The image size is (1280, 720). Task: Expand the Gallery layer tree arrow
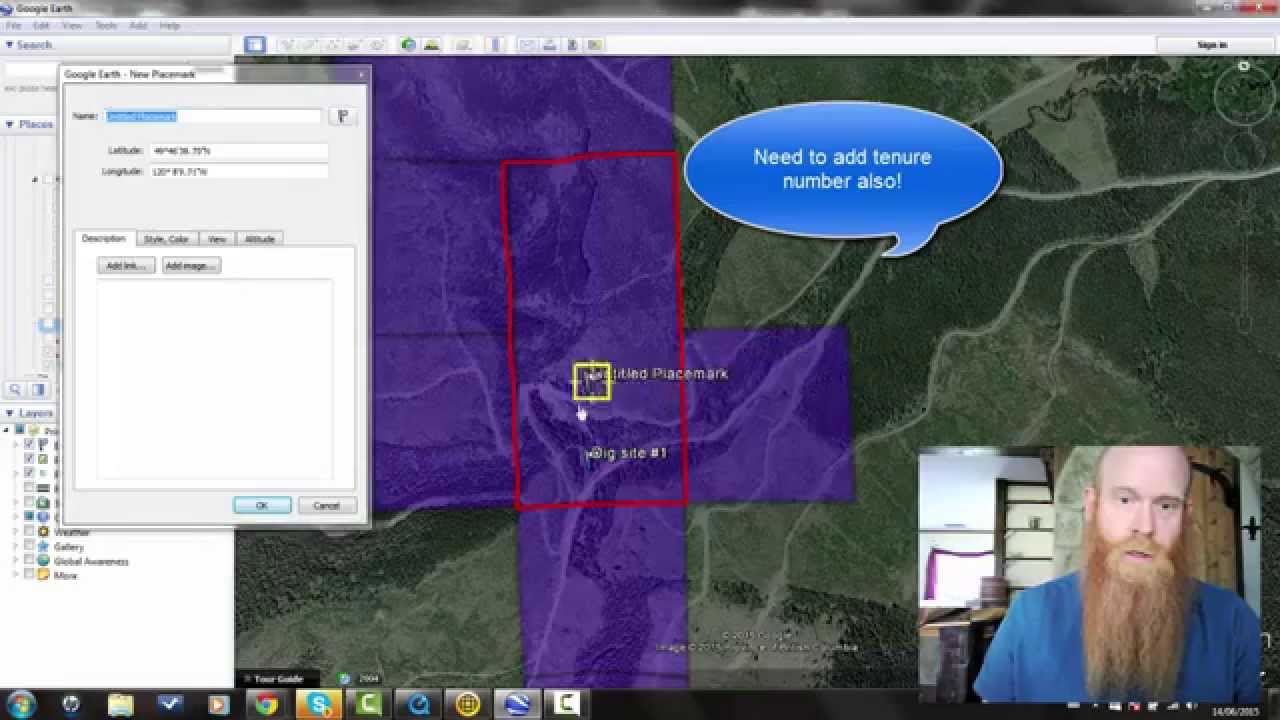point(15,546)
